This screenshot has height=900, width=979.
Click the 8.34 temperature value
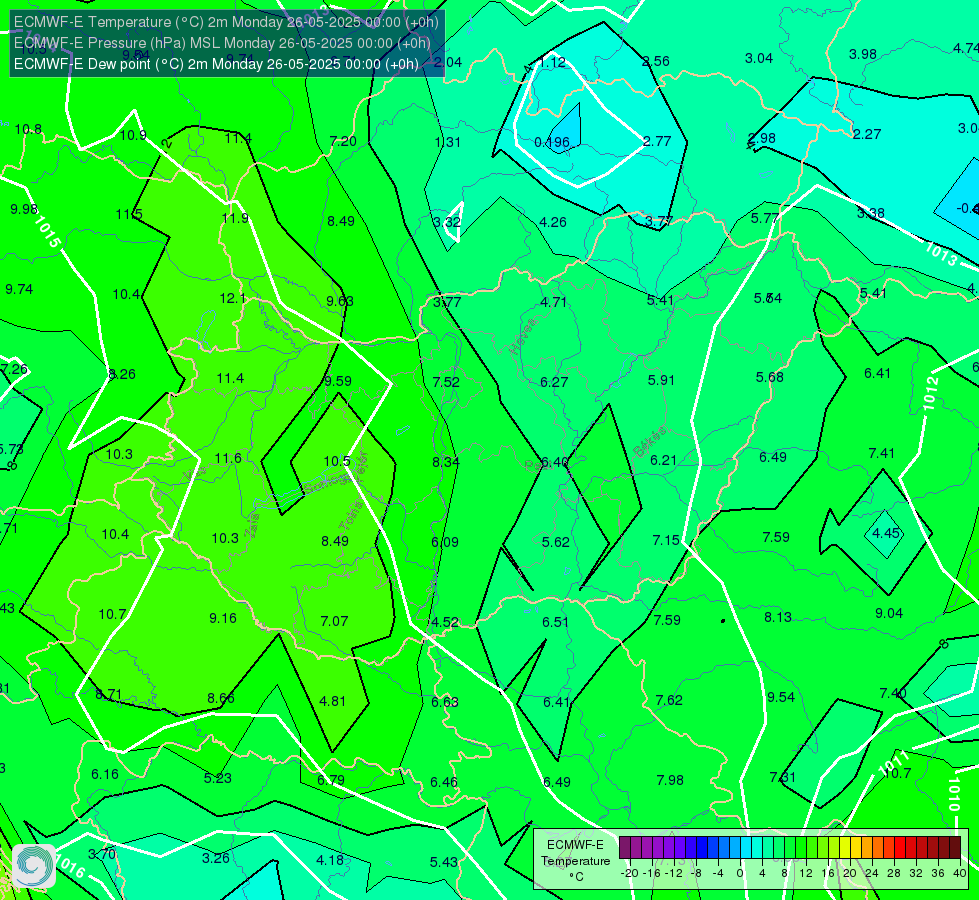[446, 462]
